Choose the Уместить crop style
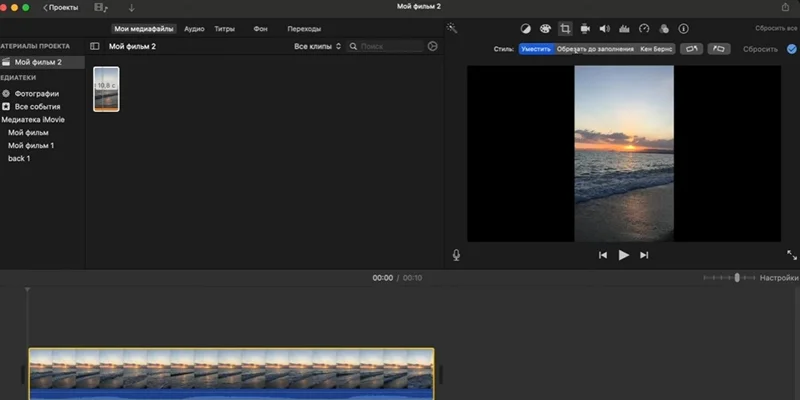 (x=536, y=49)
